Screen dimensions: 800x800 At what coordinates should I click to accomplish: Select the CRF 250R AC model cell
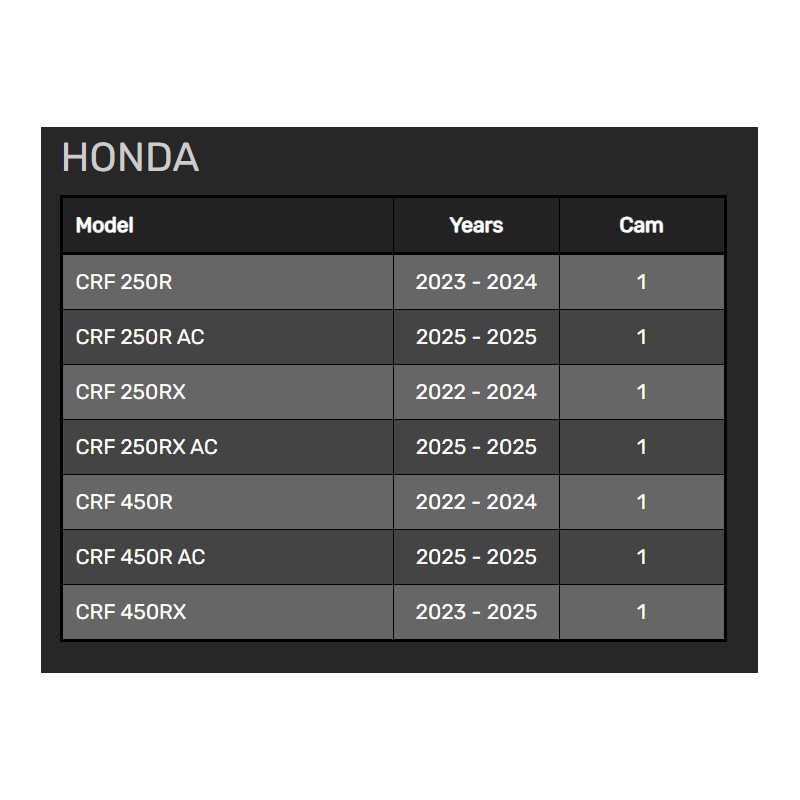point(140,337)
